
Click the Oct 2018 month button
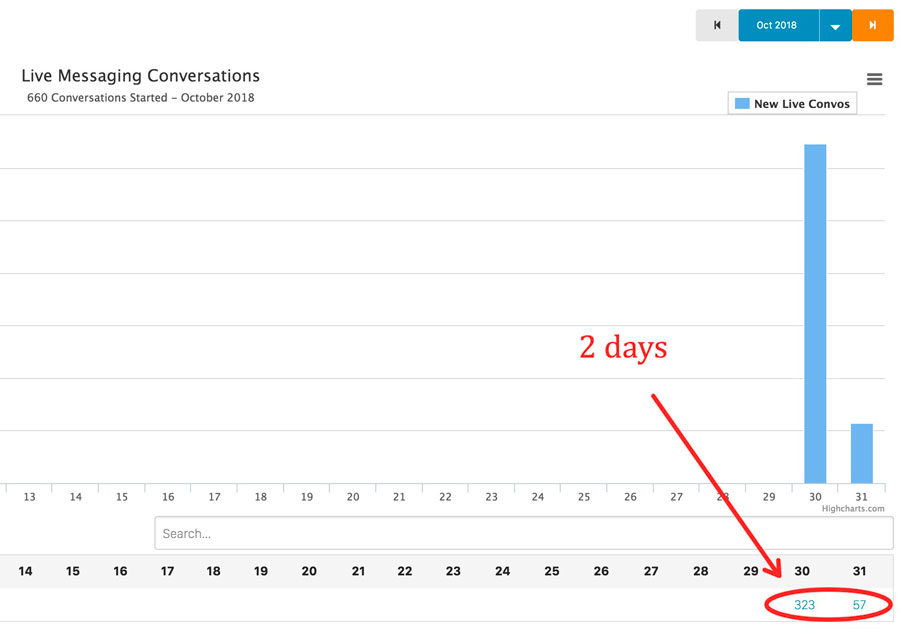click(x=777, y=25)
